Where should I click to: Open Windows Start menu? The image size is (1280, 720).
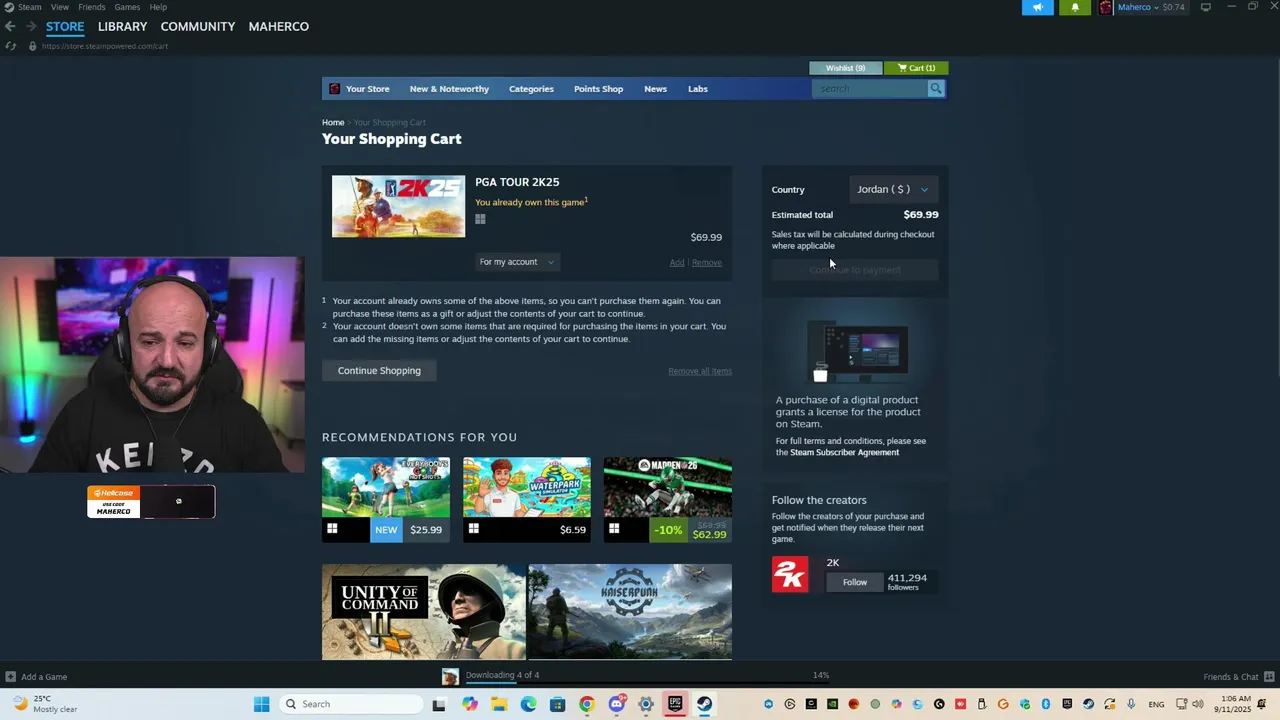[261, 704]
